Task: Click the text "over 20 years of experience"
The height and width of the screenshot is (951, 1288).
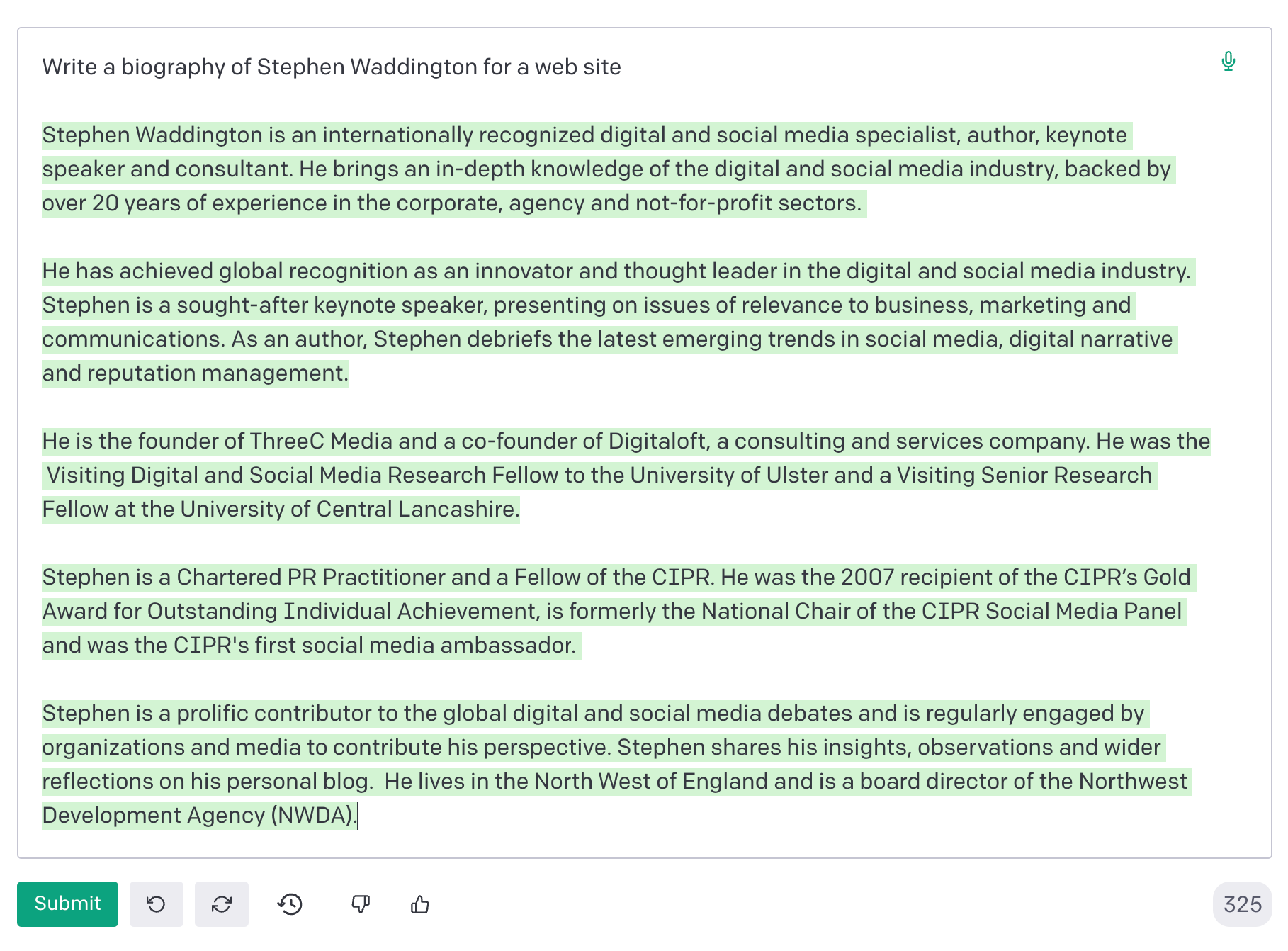Action: point(185,203)
